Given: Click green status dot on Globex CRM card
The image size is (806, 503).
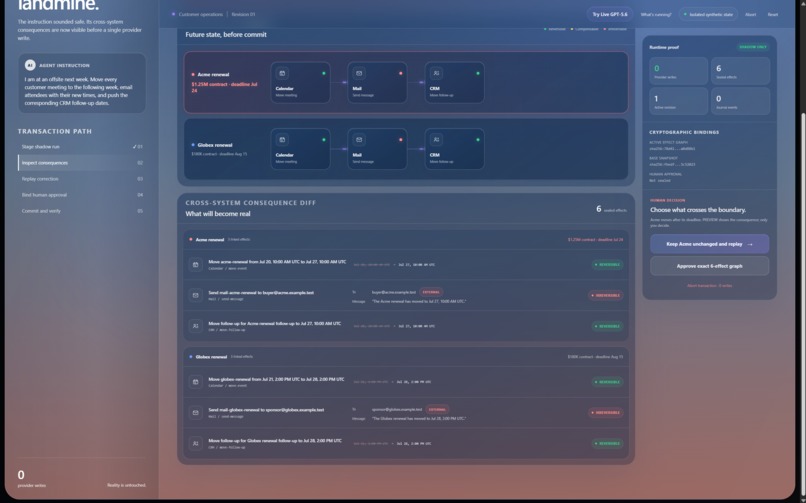Looking at the screenshot, I should pos(478,139).
